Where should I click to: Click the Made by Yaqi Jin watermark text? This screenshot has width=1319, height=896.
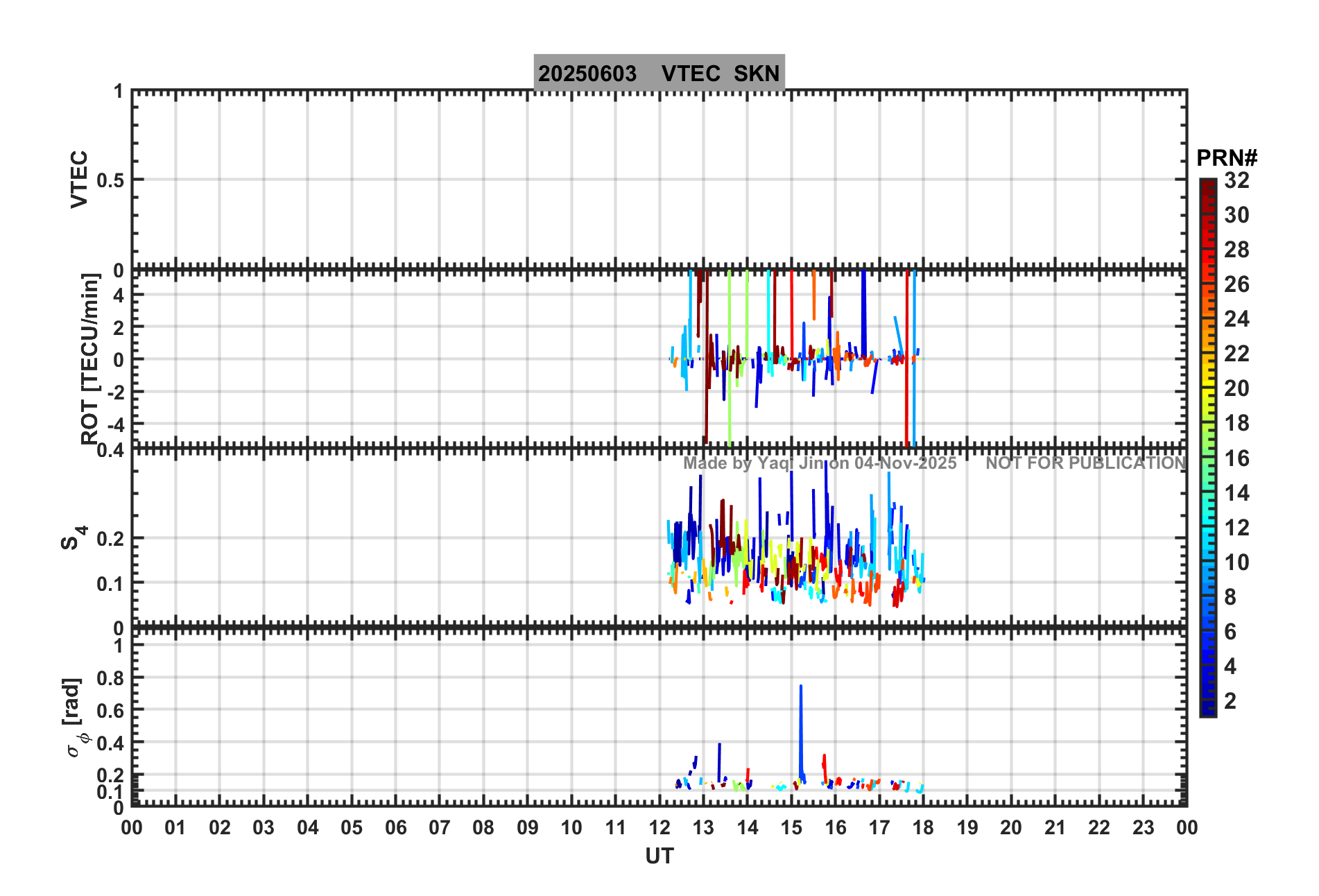(x=820, y=463)
